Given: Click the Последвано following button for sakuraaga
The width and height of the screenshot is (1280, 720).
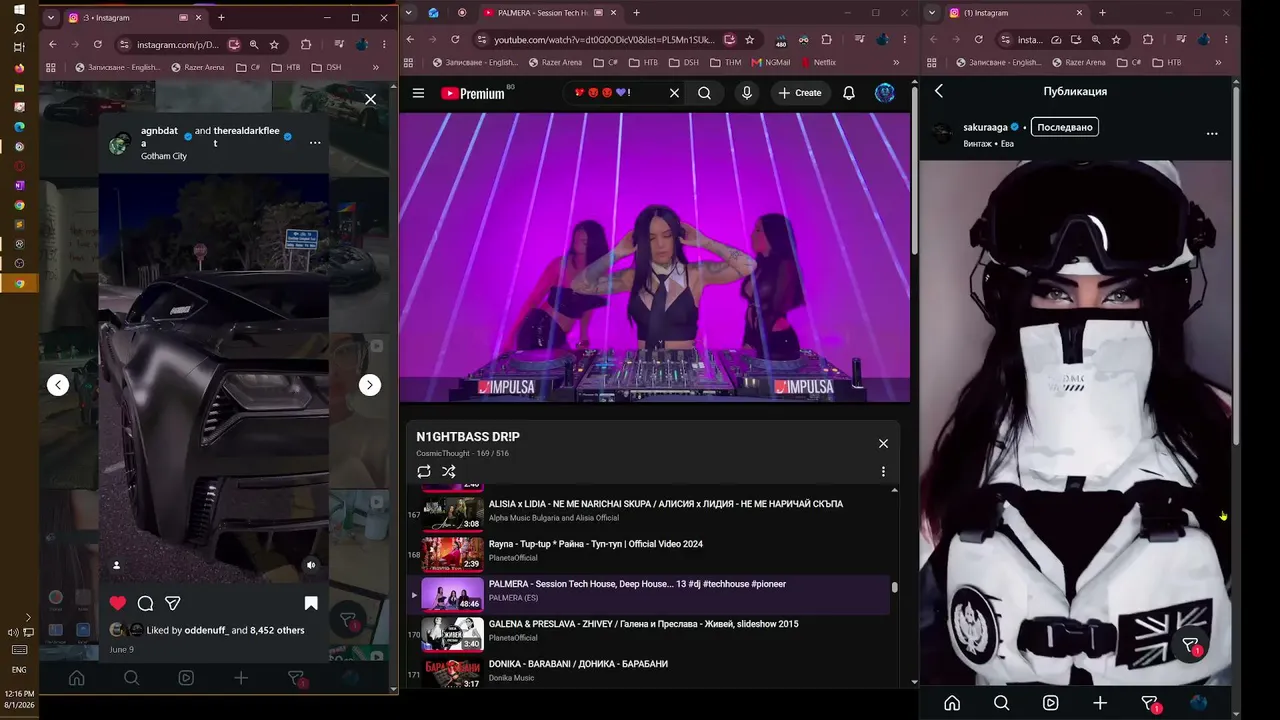Looking at the screenshot, I should pyautogui.click(x=1065, y=127).
